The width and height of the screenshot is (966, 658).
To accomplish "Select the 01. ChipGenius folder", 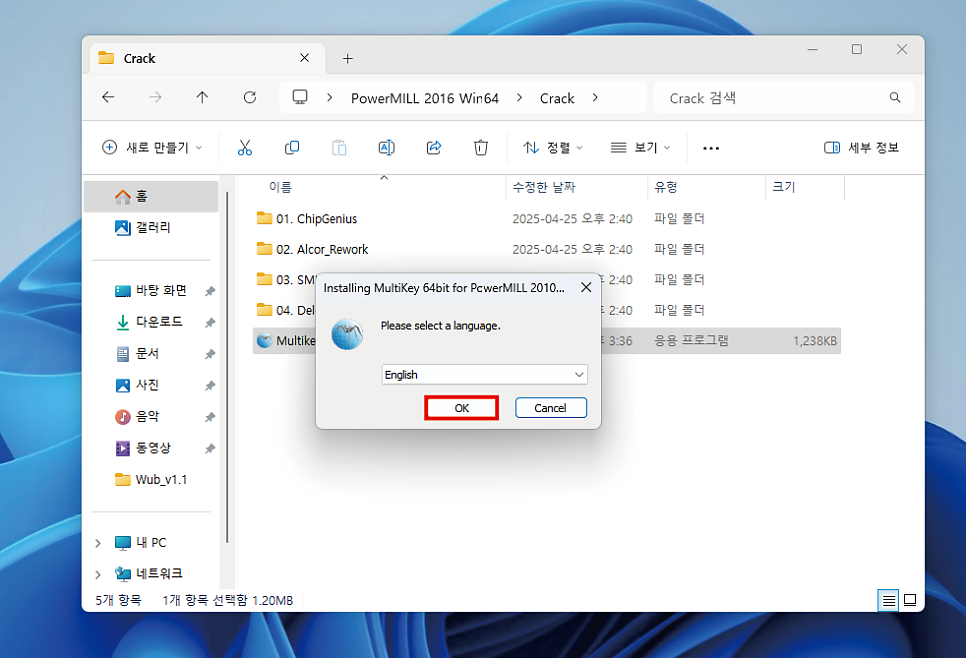I will coord(307,219).
